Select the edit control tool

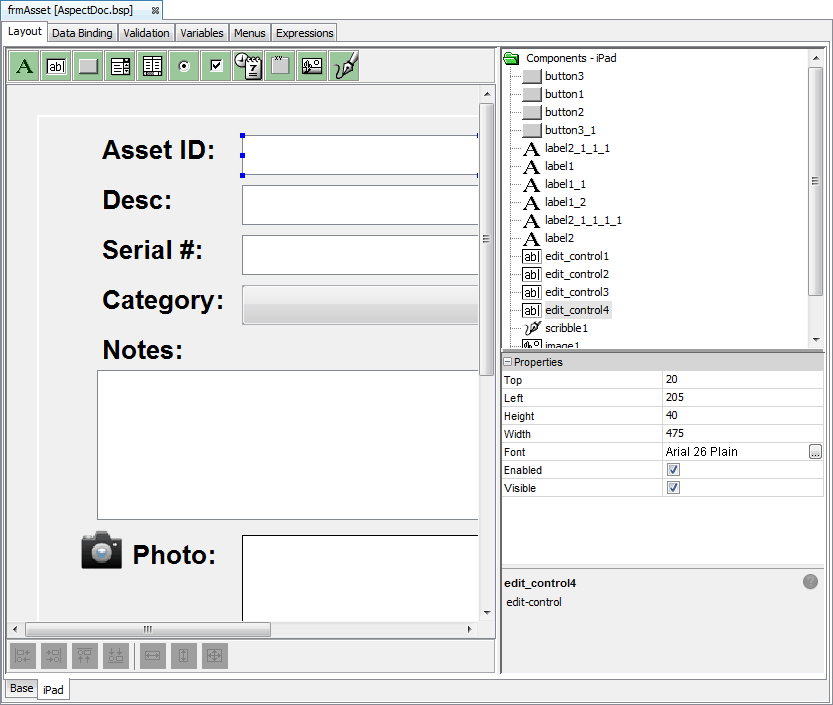[56, 66]
